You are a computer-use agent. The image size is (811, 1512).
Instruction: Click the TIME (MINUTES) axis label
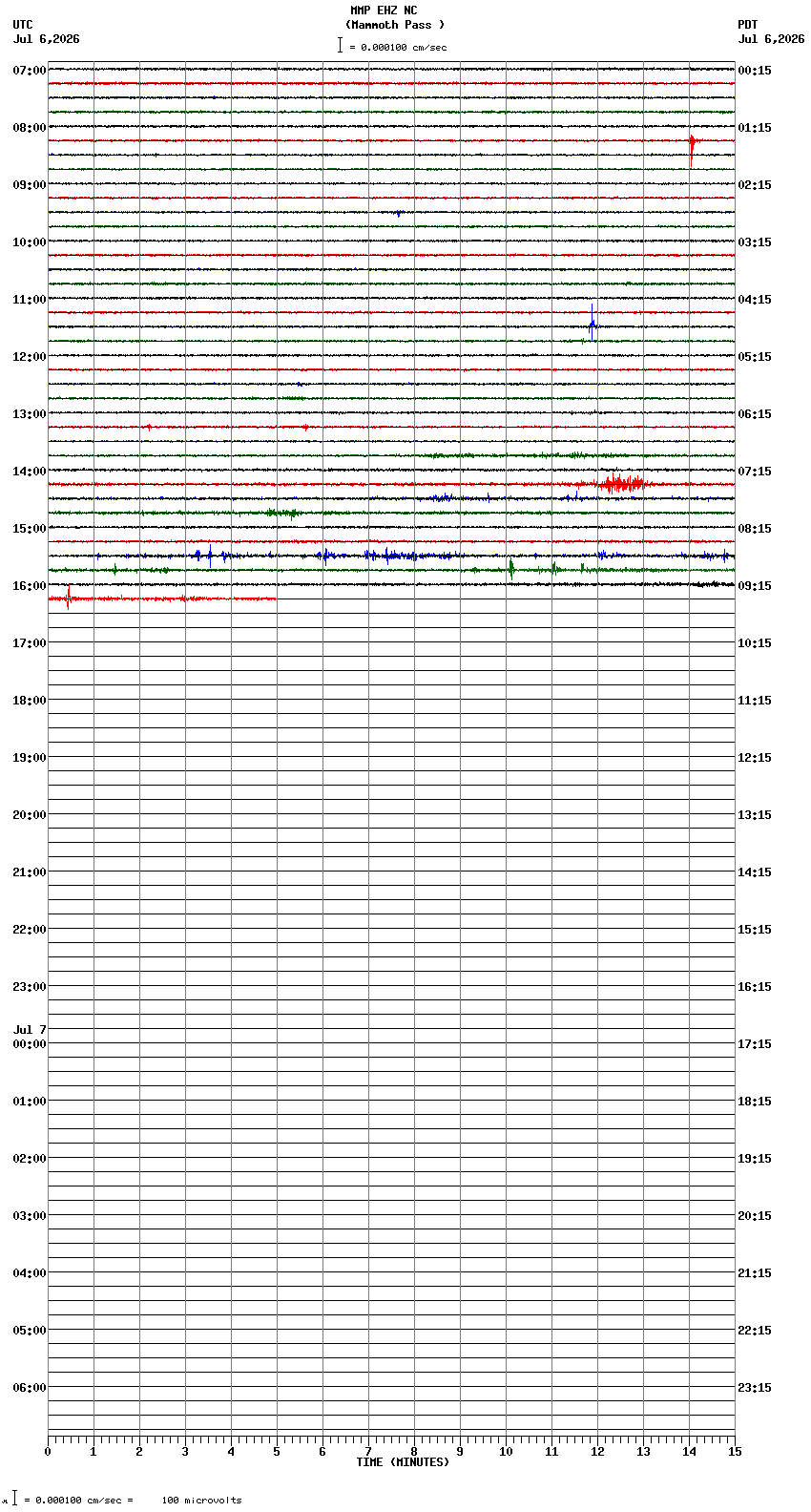[403, 1462]
